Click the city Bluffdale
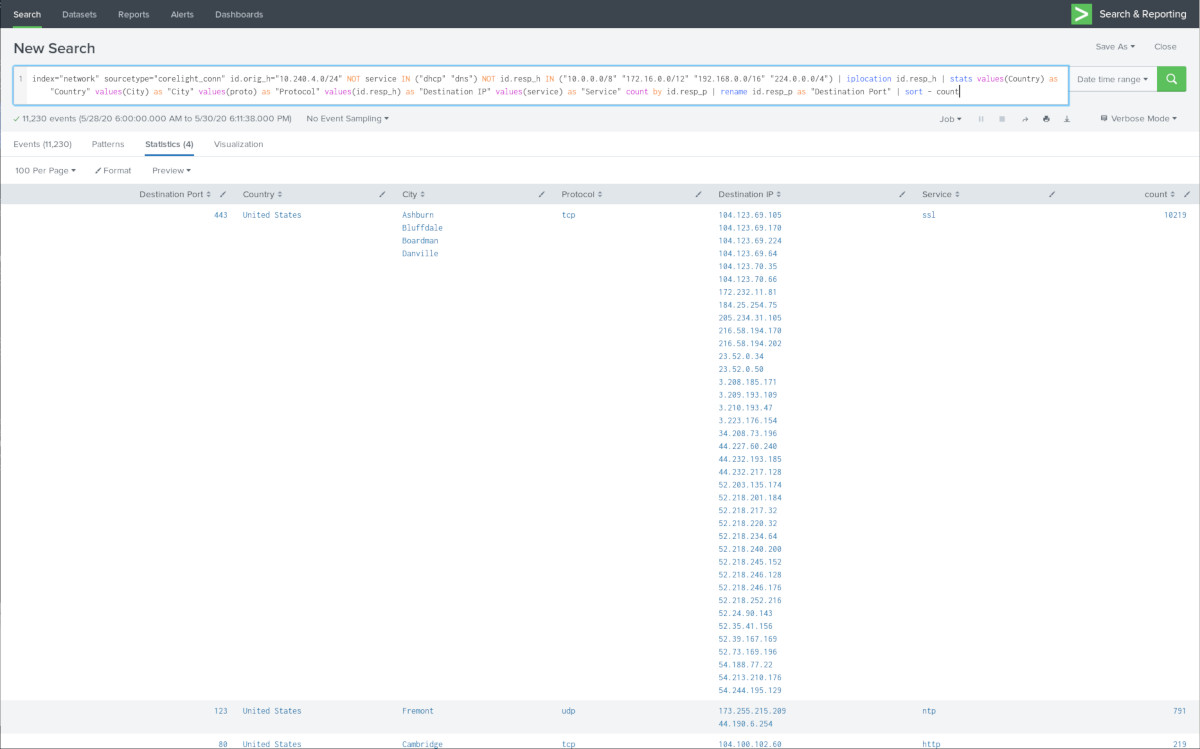The height and width of the screenshot is (749, 1200). 422,228
